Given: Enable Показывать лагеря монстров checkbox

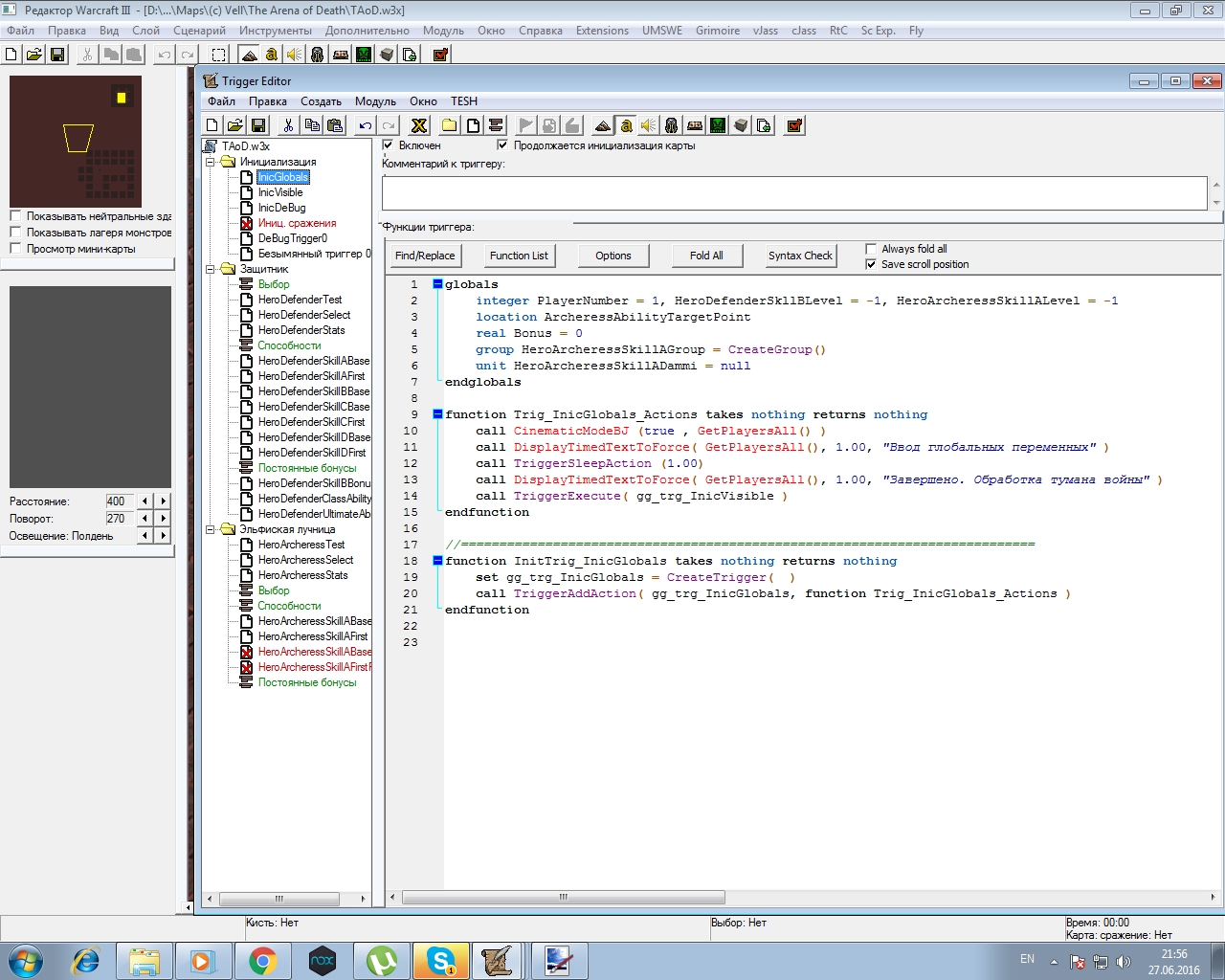Looking at the screenshot, I should pos(15,233).
